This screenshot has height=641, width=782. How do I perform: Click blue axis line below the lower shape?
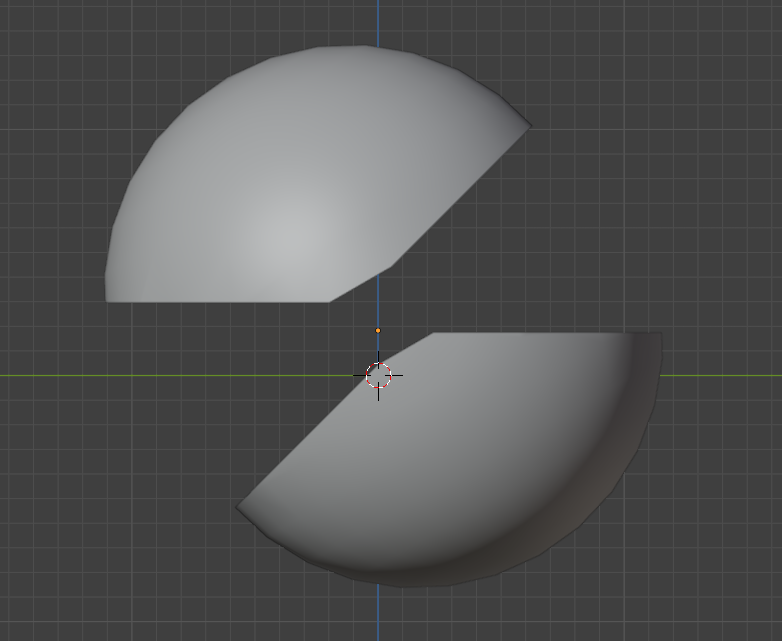coord(378,615)
